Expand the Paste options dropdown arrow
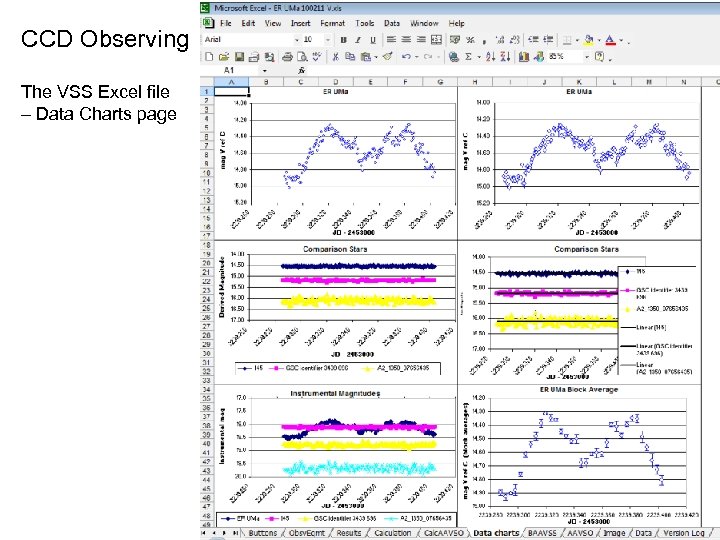Screen dimensions: 720x540 (376, 57)
